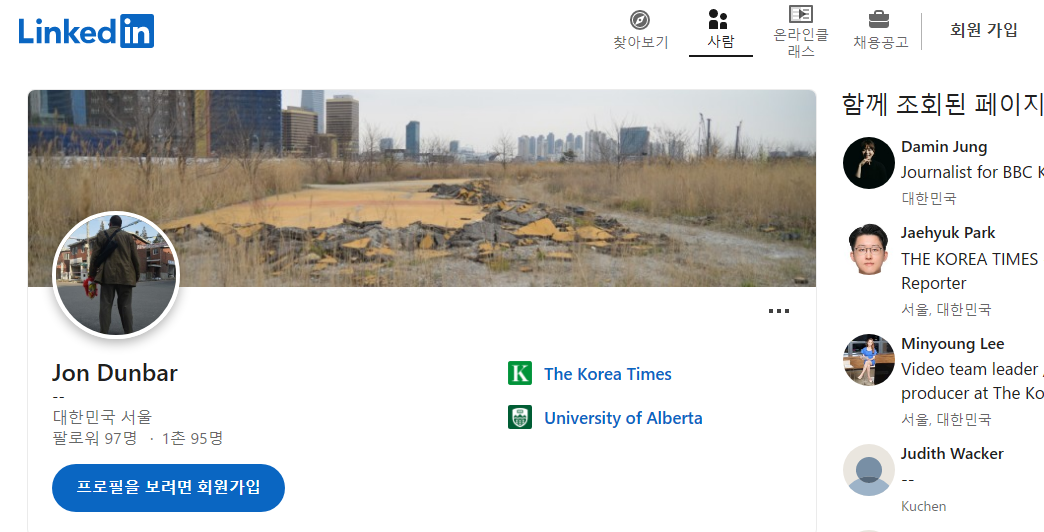Open the 온라인클래스 video icon
Image resolution: width=1044 pixels, height=532 pixels.
tap(800, 14)
